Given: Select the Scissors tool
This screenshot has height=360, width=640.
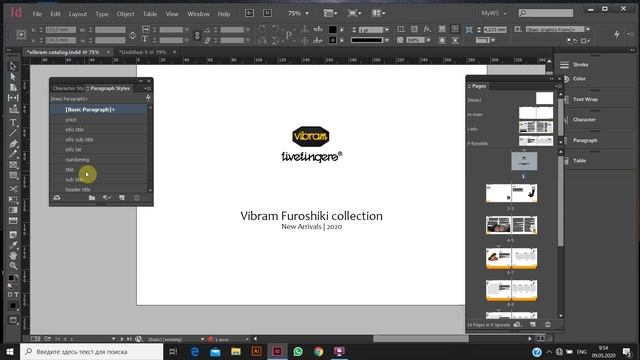Looking at the screenshot, I should pyautogui.click(x=13, y=189).
